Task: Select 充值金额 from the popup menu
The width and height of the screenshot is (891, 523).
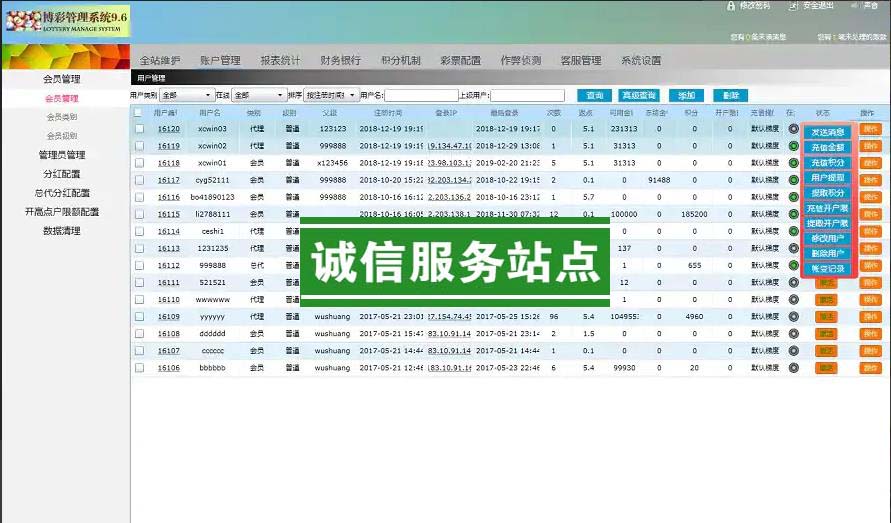Action: (827, 147)
